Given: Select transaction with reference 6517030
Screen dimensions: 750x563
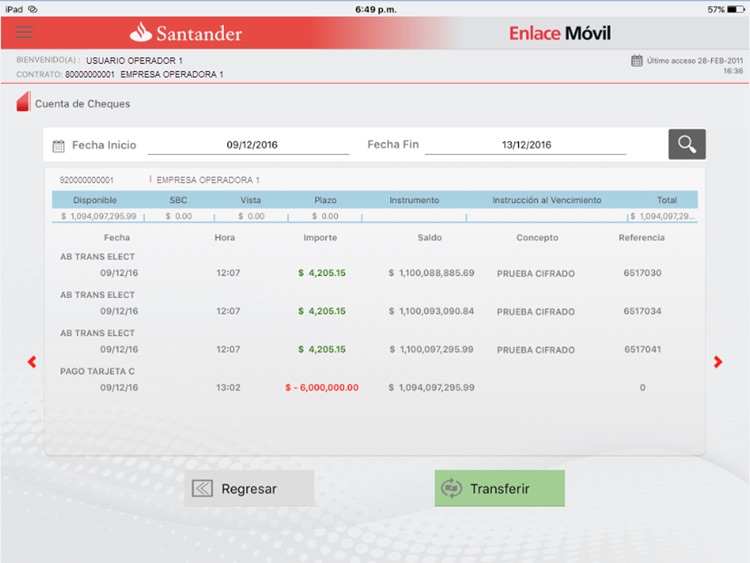Looking at the screenshot, I should tap(642, 273).
